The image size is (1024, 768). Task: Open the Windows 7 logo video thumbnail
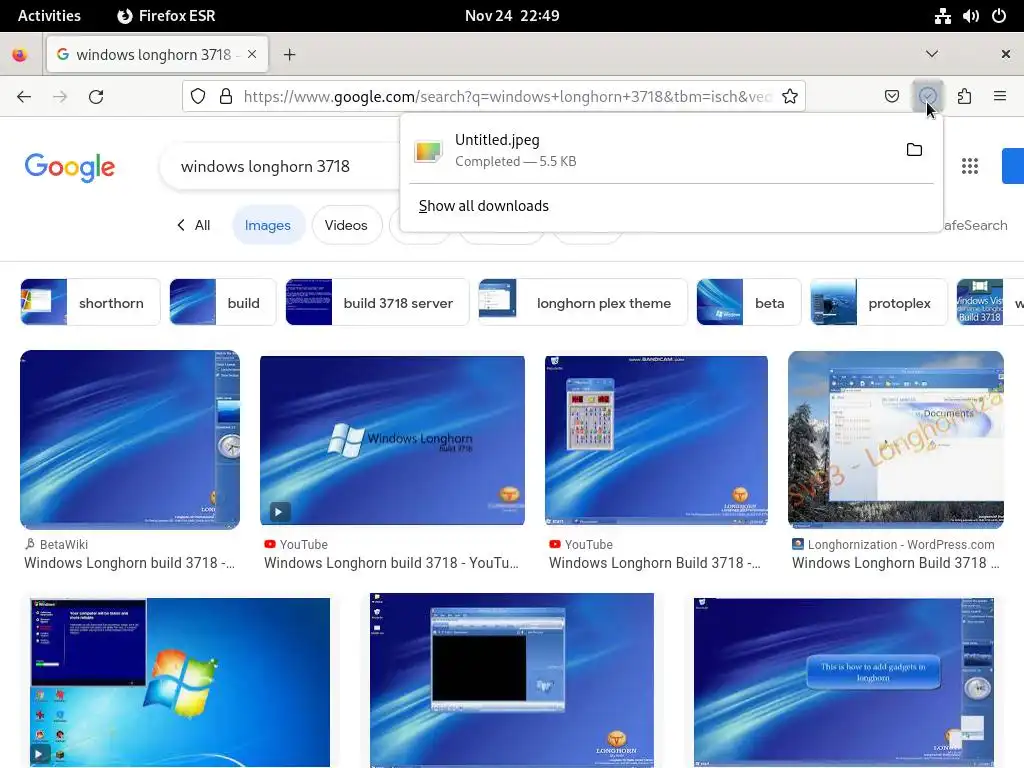(180, 682)
